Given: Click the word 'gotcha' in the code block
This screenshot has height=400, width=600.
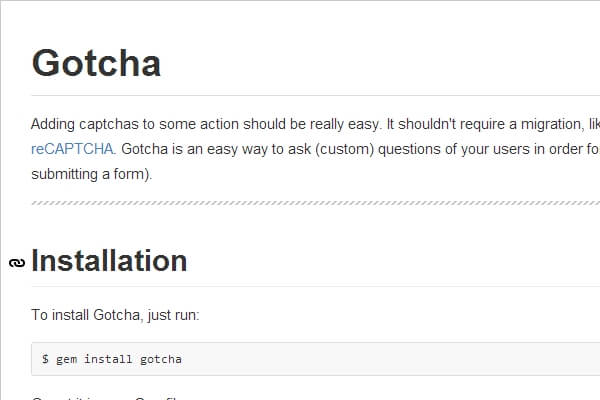Looking at the screenshot, I should coord(161,359).
